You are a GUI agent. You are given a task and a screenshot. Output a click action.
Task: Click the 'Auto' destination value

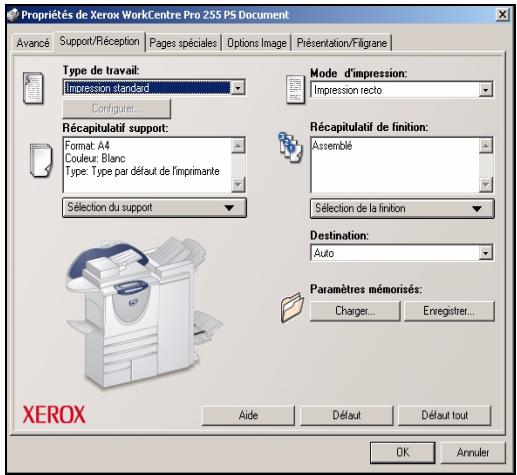coord(324,253)
